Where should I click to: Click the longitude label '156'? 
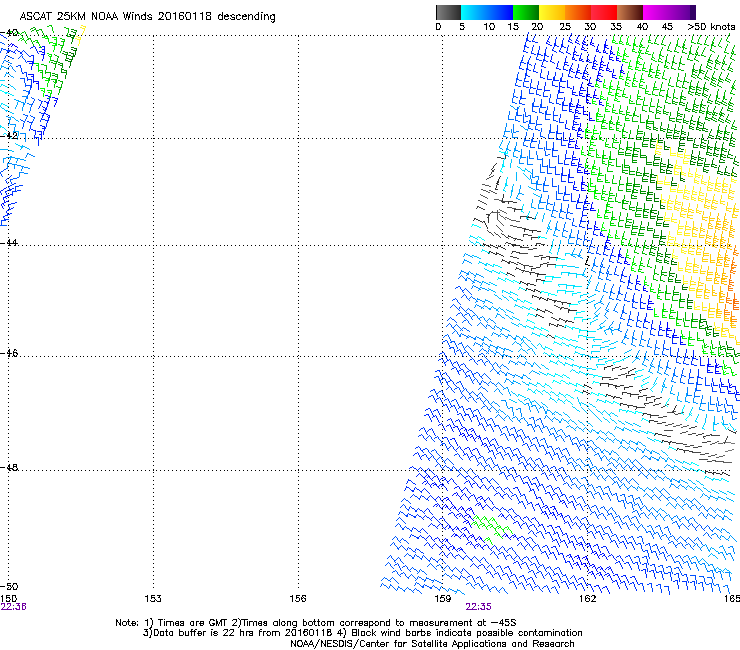coord(298,599)
